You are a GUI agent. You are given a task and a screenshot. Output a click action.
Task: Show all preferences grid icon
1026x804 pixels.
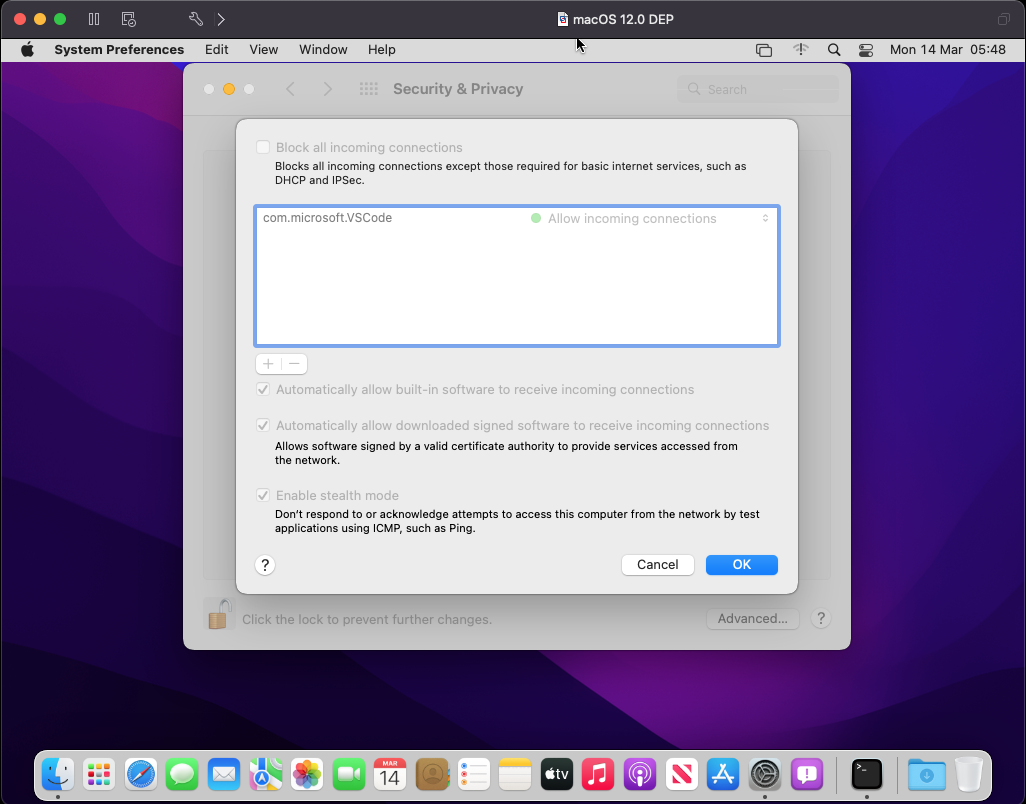point(368,89)
